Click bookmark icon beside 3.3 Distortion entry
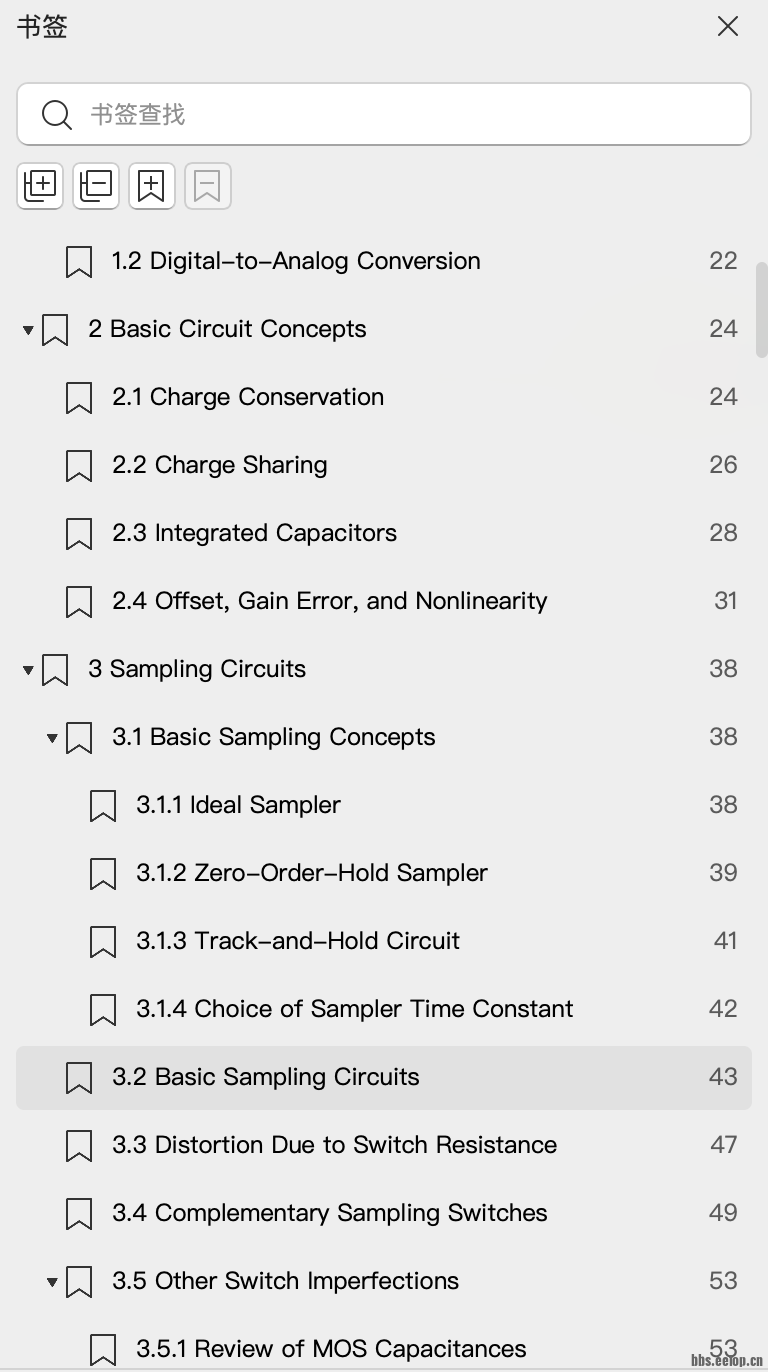Image resolution: width=768 pixels, height=1372 pixels. [x=79, y=1146]
